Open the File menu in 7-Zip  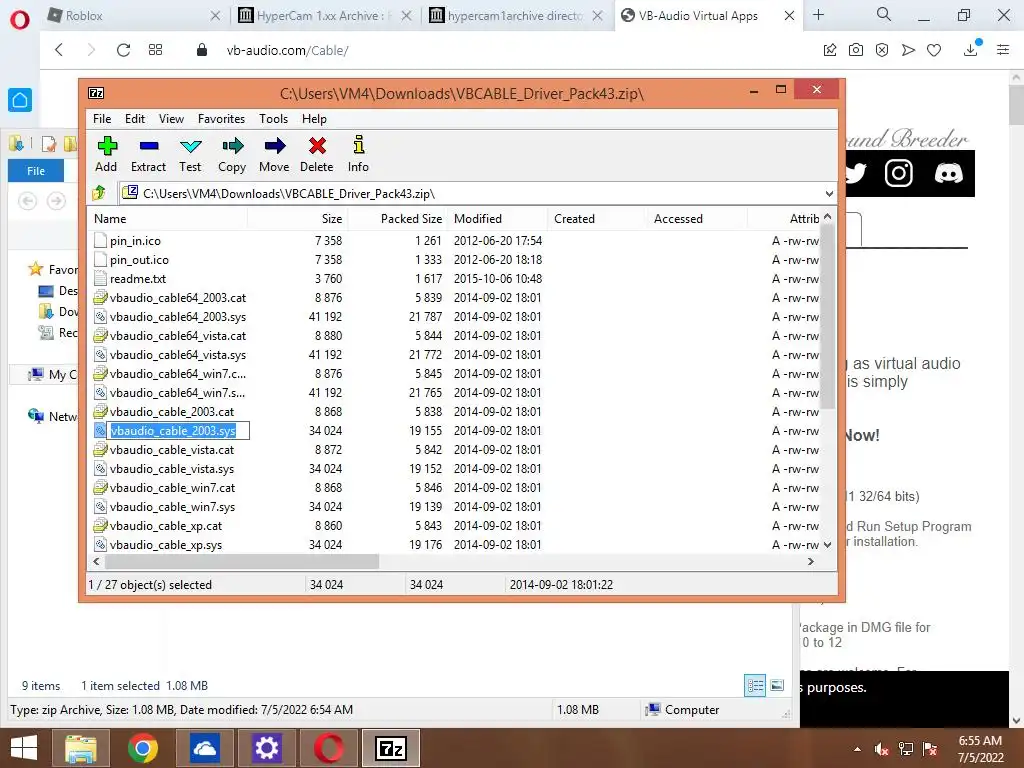(102, 119)
